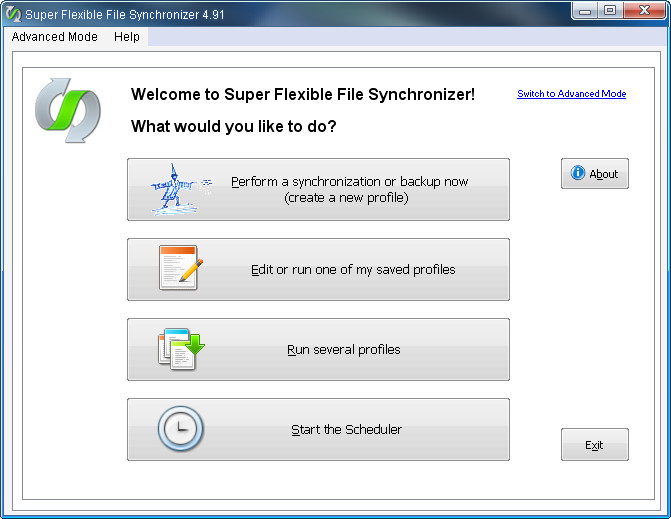Screen dimensions: 671x519
Task: Minimize the Super Flexible File Synchronizer window
Action: [585, 11]
